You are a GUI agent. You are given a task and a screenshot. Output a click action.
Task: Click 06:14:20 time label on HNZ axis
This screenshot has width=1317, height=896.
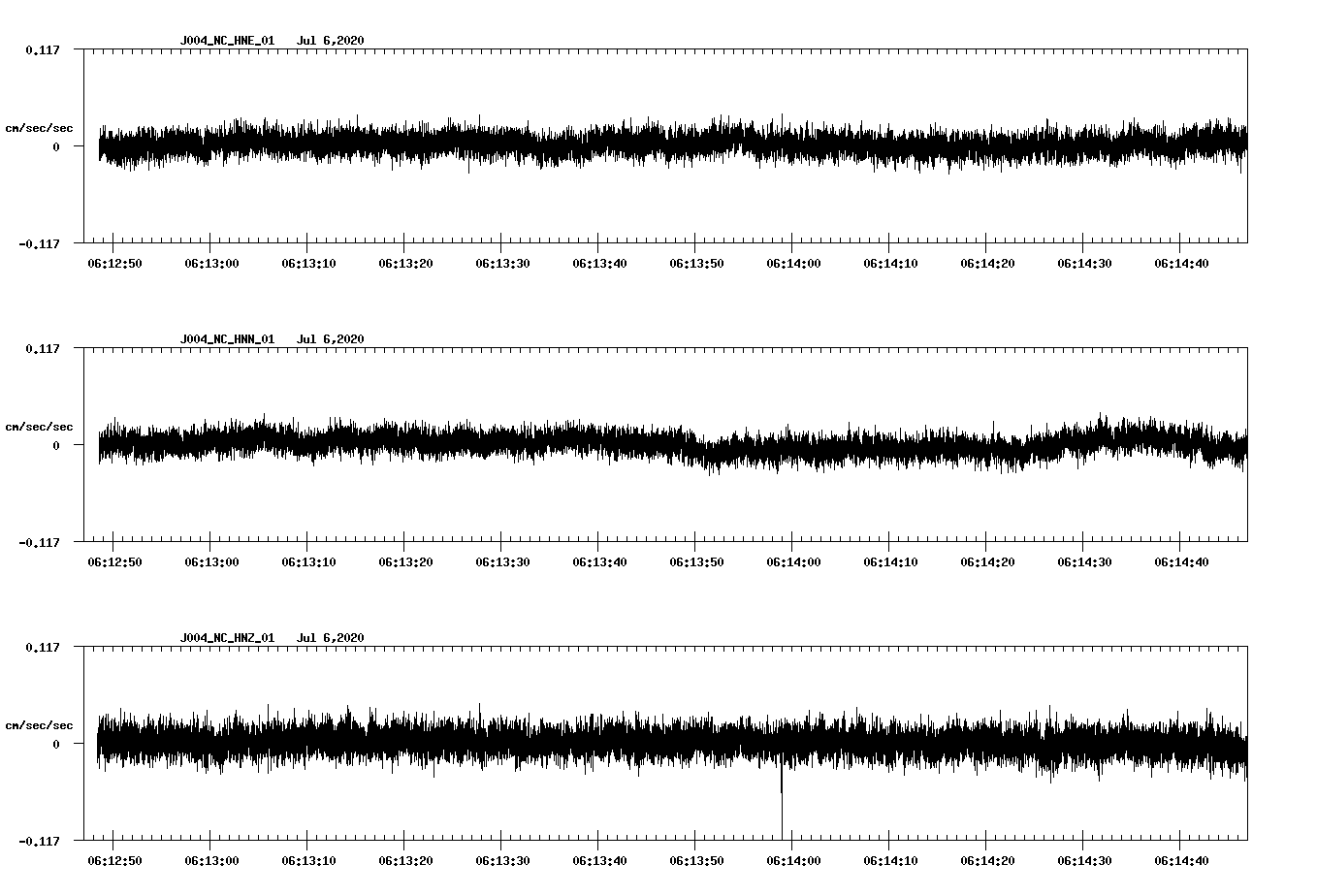(x=988, y=861)
